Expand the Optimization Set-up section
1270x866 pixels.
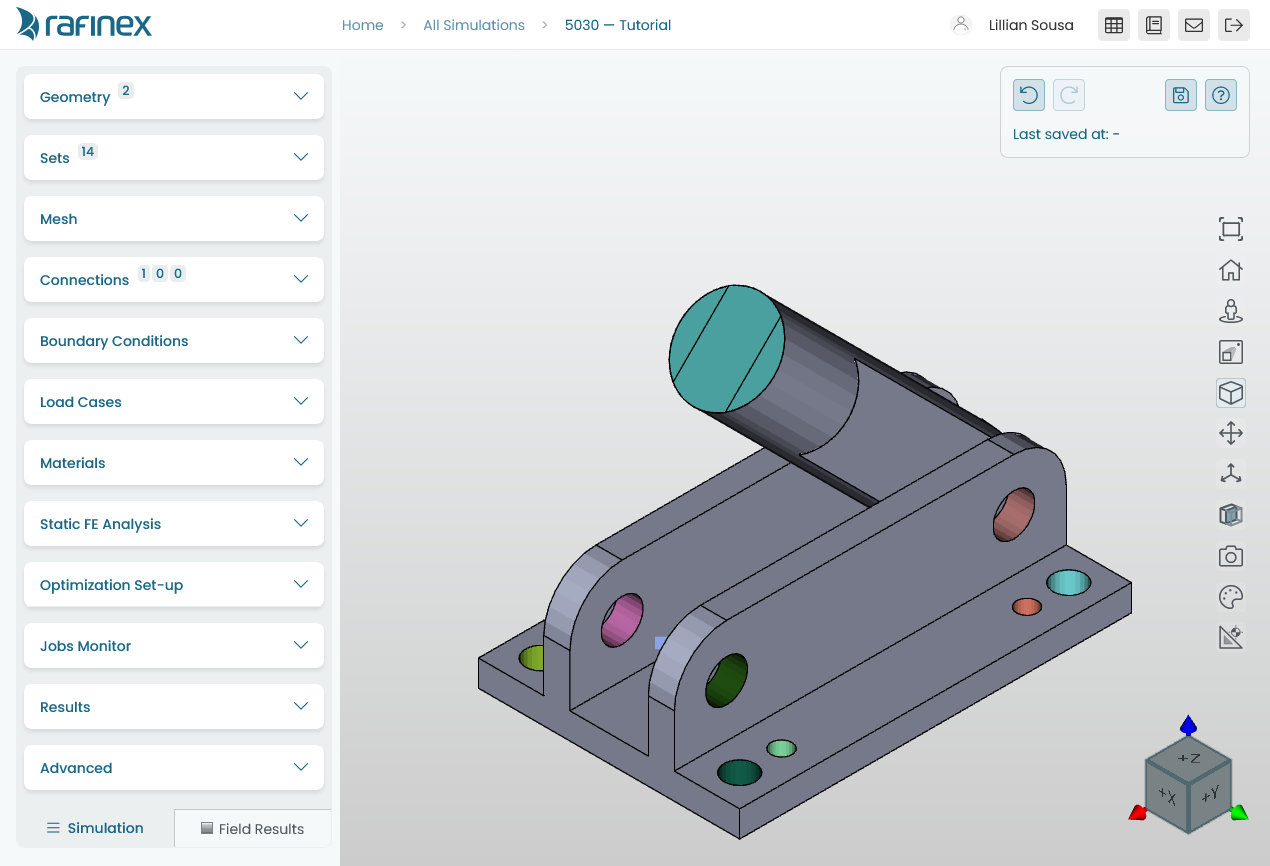tap(174, 584)
